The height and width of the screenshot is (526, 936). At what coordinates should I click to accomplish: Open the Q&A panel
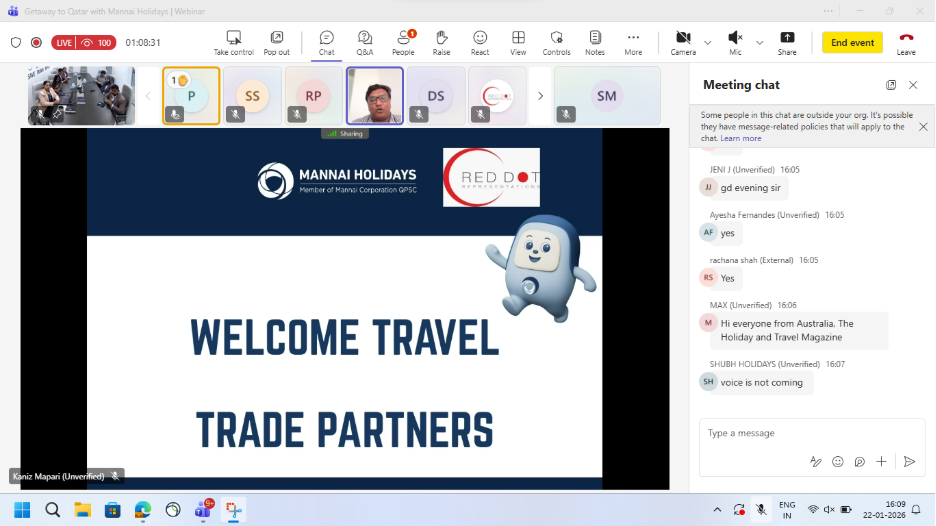[x=365, y=42]
